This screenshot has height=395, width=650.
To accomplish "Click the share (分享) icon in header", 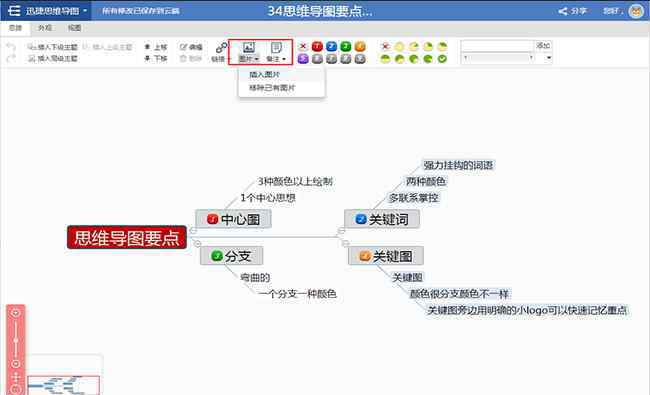I will point(563,11).
